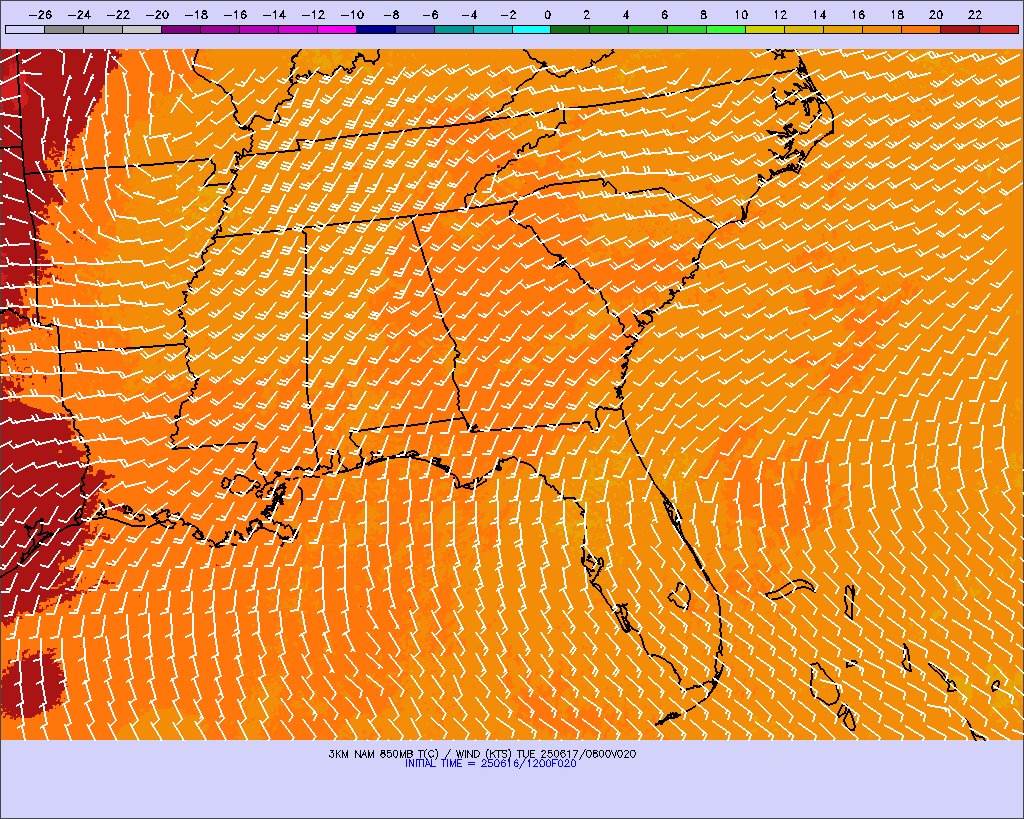
Task: Click the blue "INITIAL TIME = 250616/1200F020" text
Action: (x=490, y=763)
